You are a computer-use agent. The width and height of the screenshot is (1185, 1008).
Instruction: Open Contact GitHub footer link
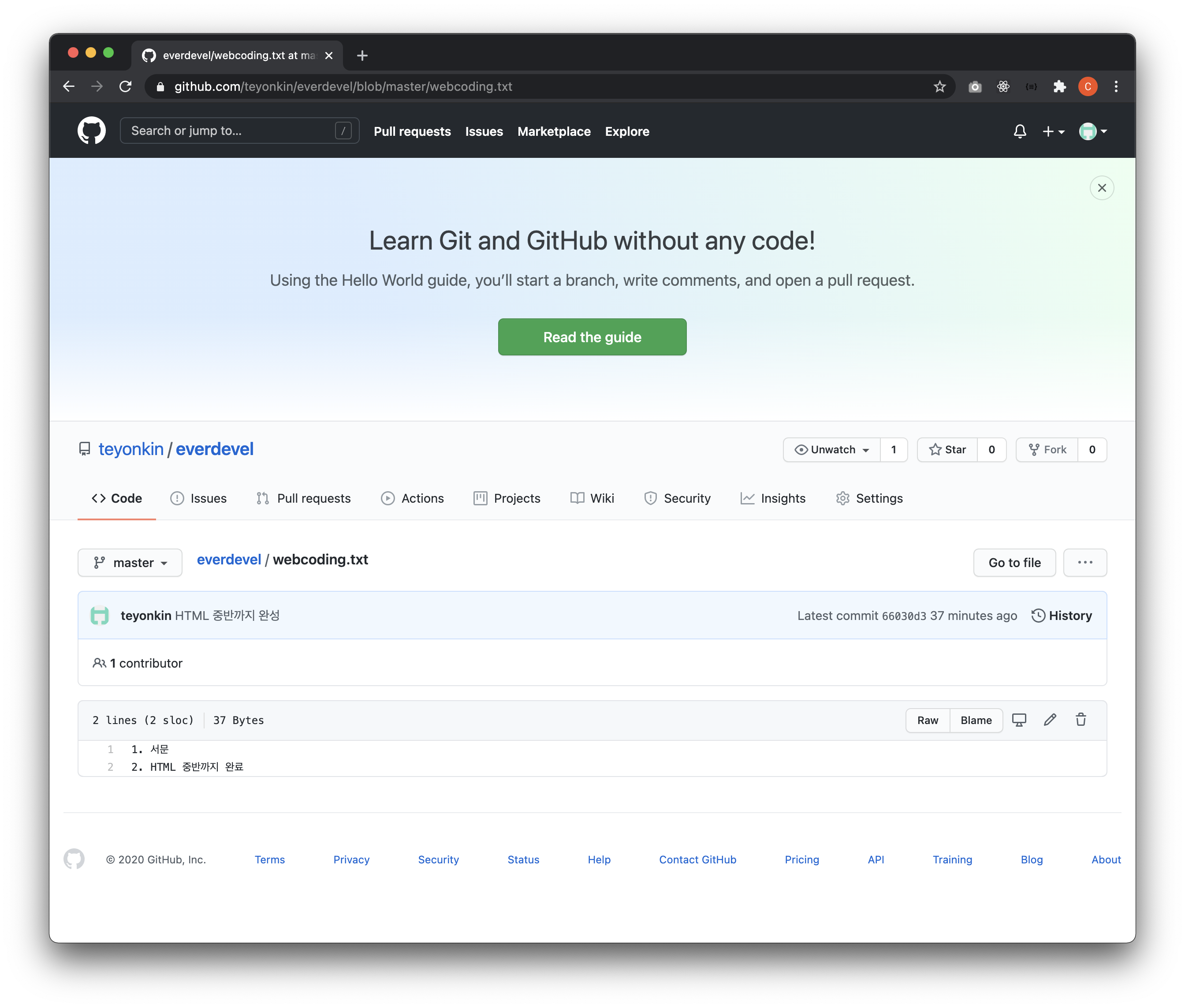click(x=697, y=859)
